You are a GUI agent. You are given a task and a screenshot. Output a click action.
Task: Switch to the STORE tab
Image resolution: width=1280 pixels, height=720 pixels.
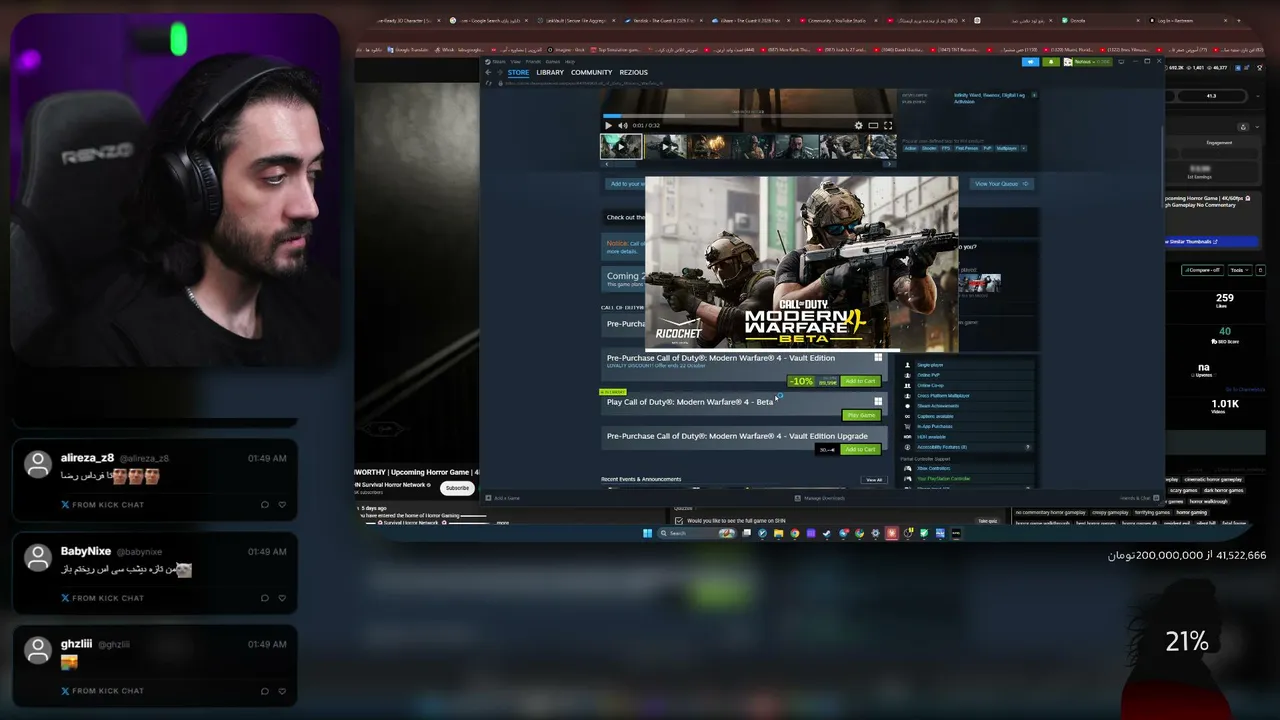point(518,73)
